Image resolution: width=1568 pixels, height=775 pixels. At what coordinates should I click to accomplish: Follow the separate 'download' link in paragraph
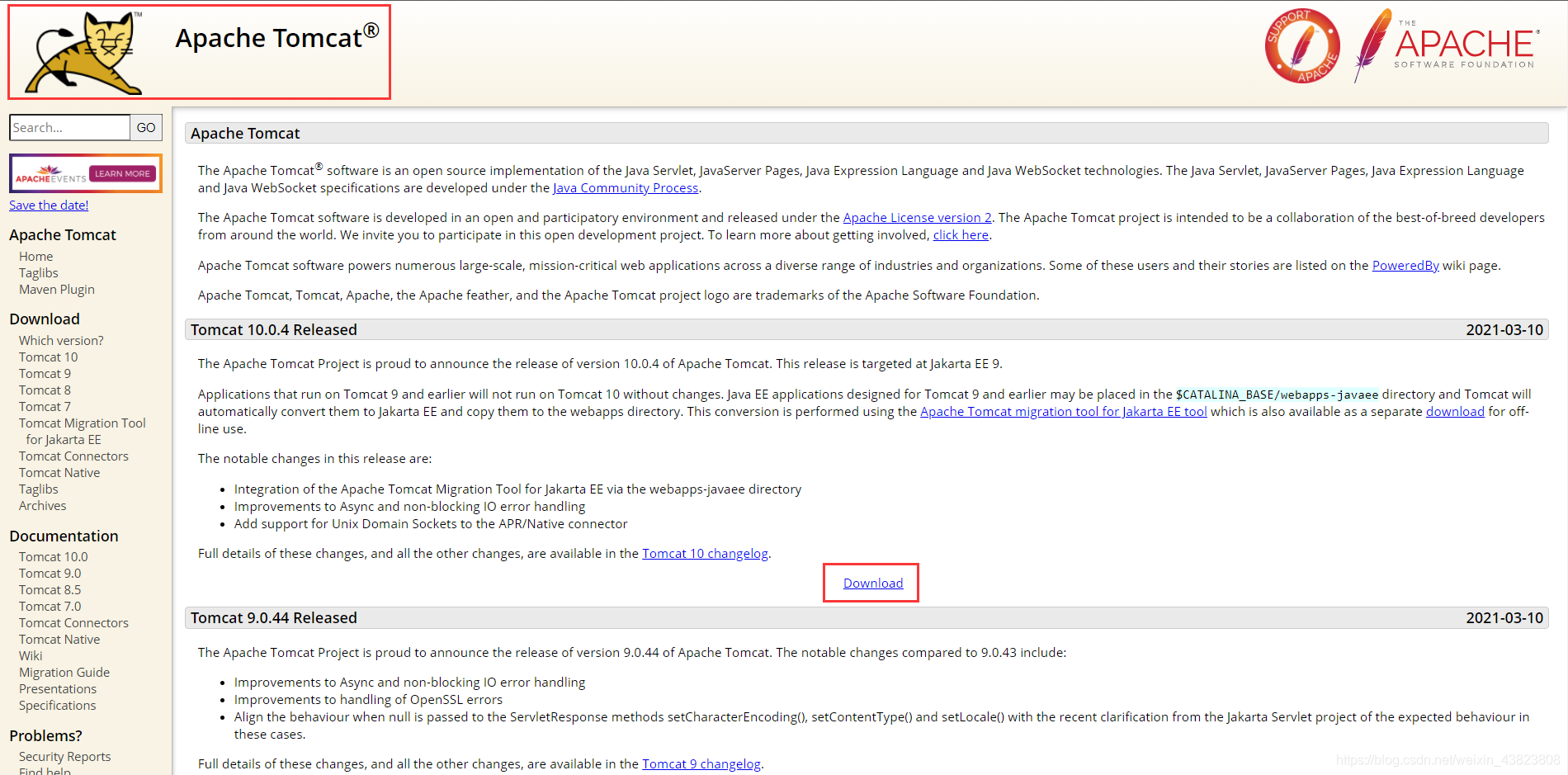1455,412
